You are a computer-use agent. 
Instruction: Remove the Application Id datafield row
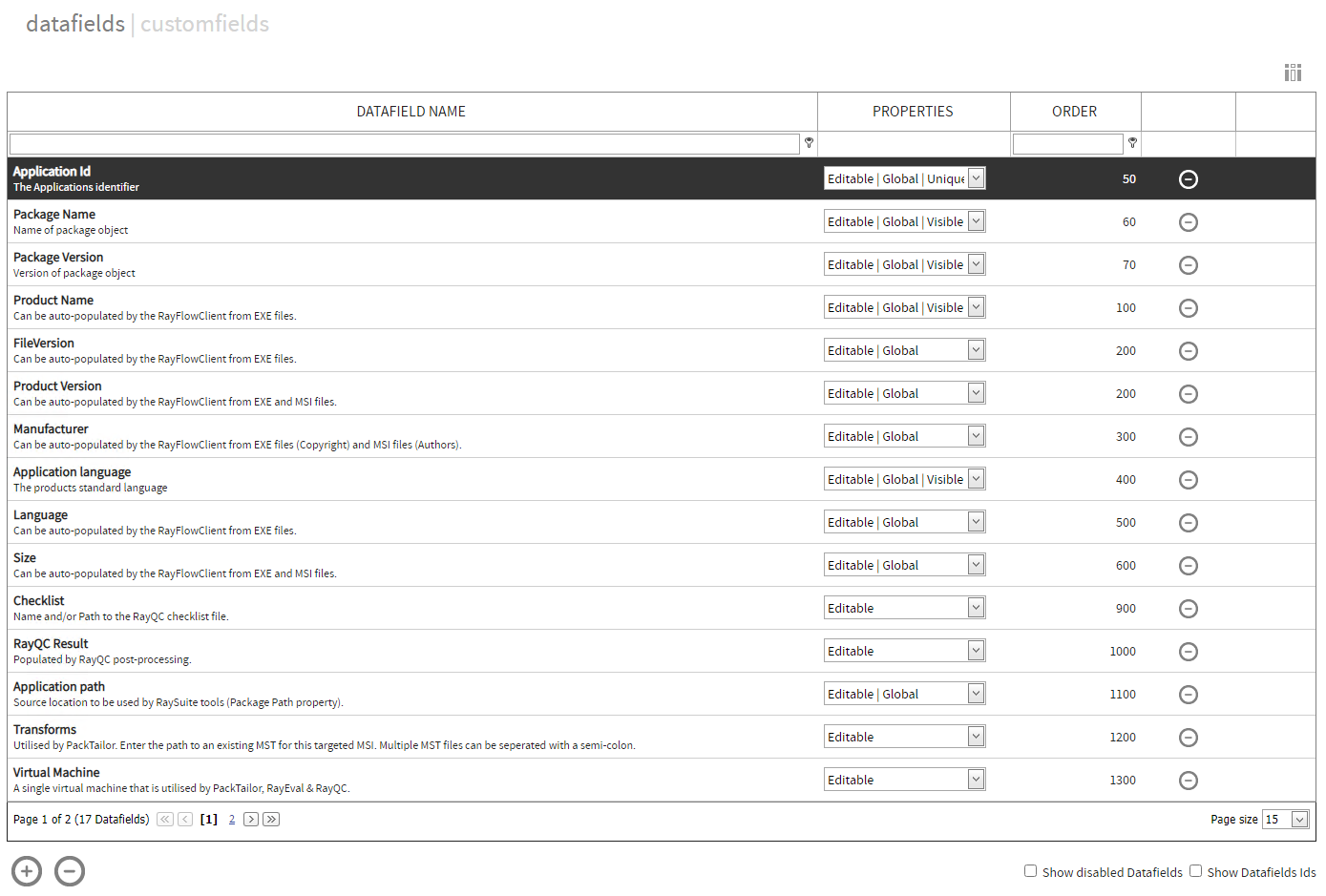1188,179
